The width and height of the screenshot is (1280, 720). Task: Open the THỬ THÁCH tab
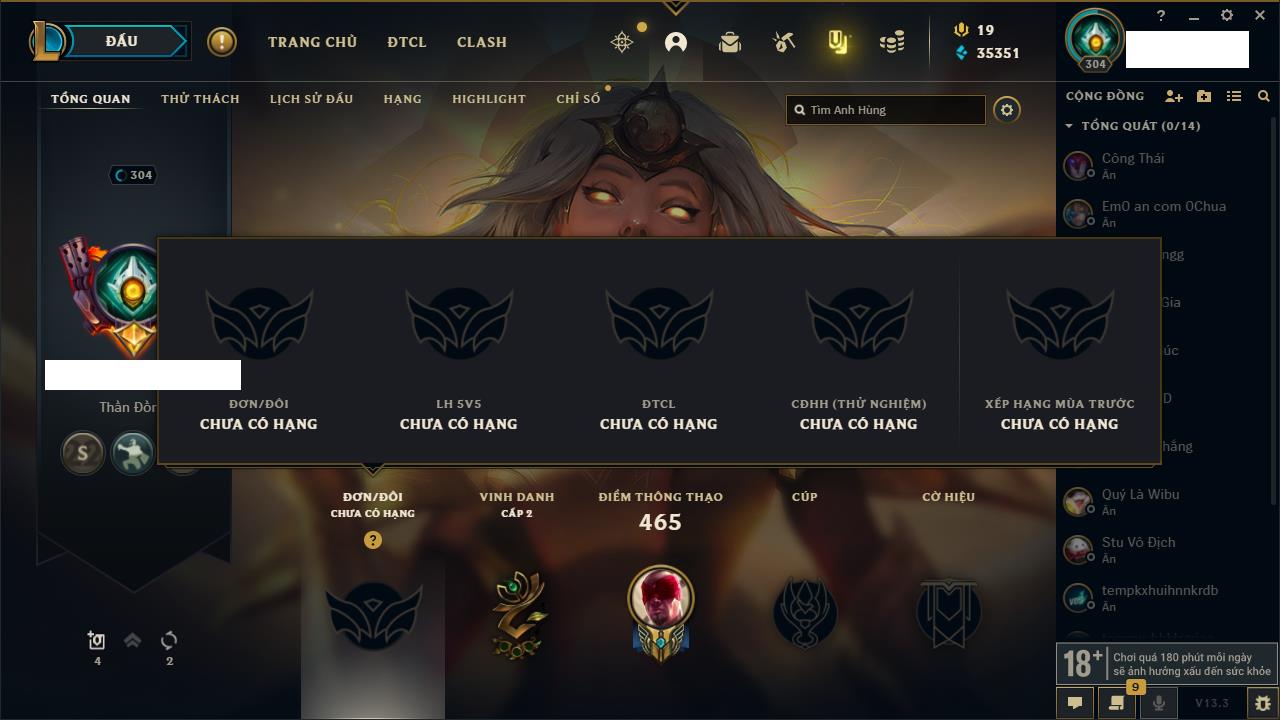(x=200, y=99)
